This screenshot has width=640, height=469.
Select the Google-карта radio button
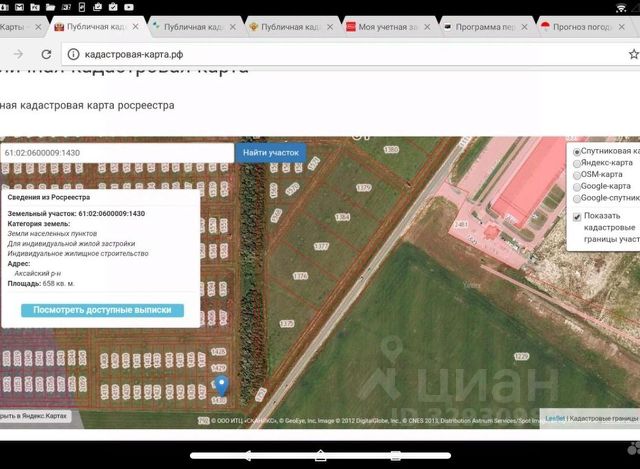(577, 187)
